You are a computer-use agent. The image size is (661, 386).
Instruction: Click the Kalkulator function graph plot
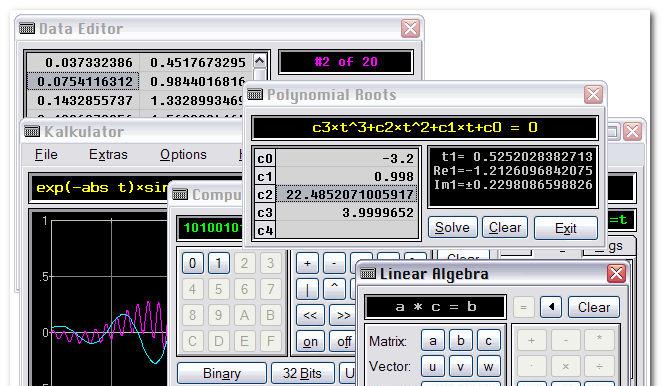[99, 297]
